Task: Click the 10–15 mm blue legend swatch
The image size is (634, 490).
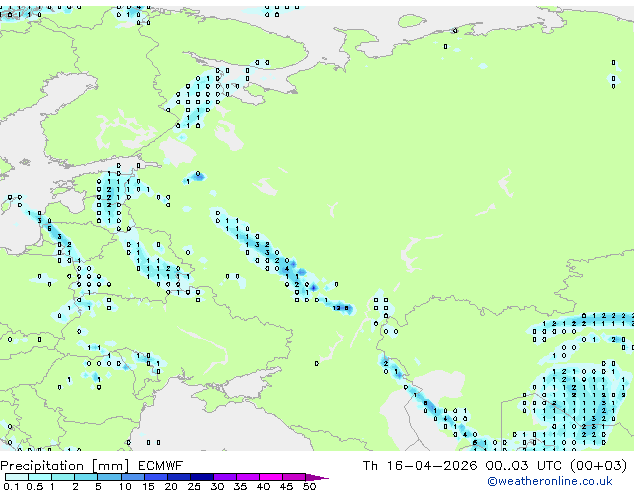Action: (x=133, y=477)
